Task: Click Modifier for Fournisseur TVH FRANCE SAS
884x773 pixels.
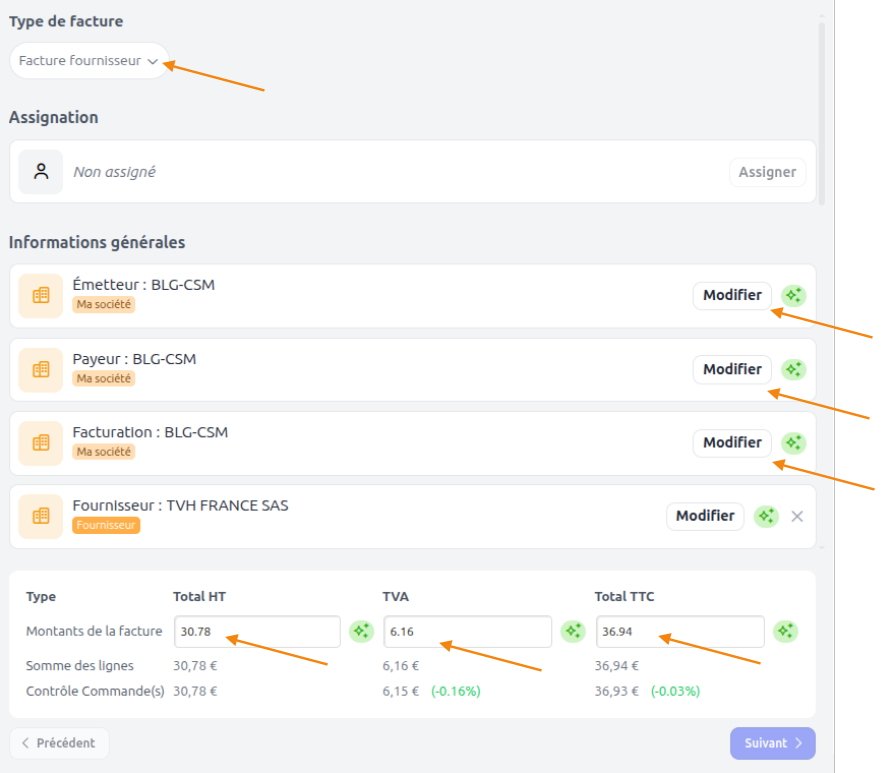Action: pyautogui.click(x=705, y=516)
